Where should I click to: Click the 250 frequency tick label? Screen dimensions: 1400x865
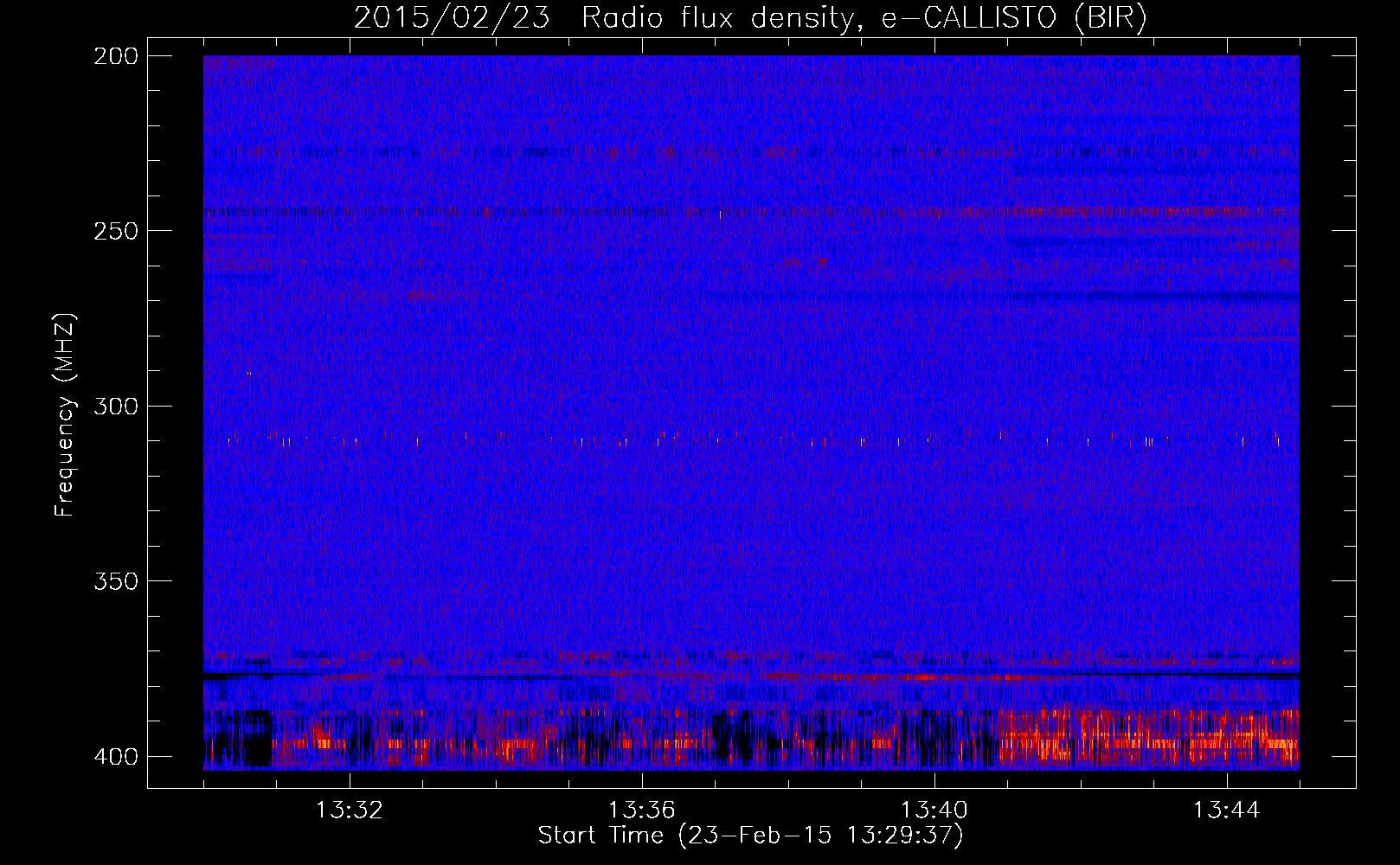pos(115,231)
